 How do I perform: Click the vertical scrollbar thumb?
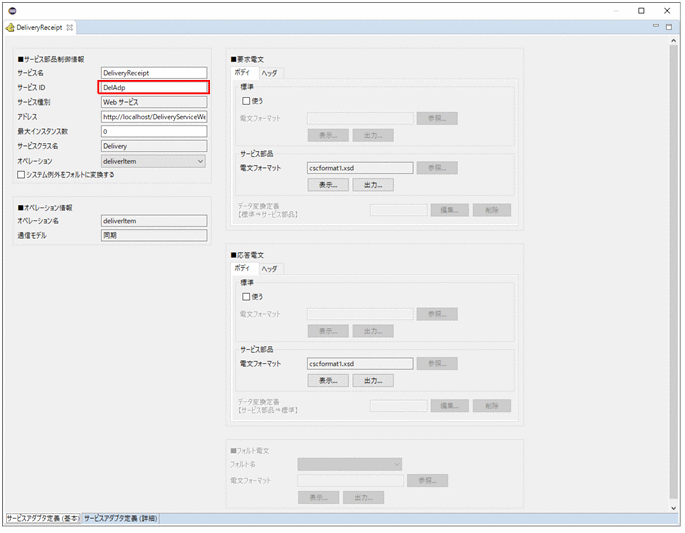pos(673,271)
